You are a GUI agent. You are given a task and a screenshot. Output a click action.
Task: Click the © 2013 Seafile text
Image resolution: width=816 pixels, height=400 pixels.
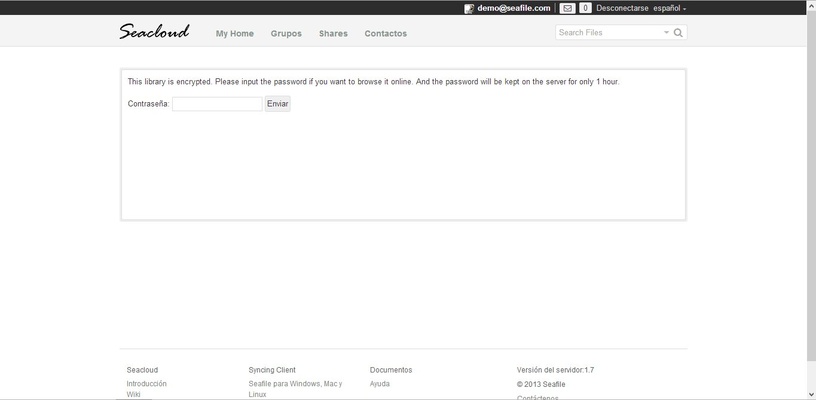541,384
